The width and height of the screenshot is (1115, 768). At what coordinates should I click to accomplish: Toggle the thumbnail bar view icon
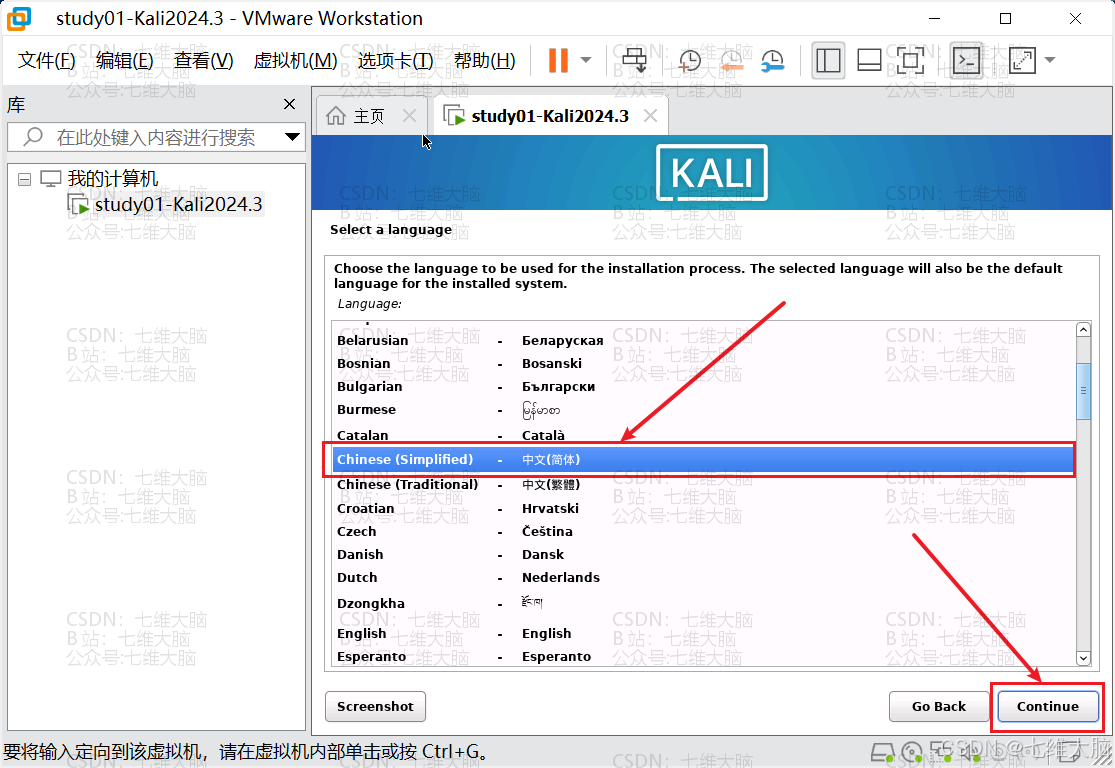click(869, 60)
